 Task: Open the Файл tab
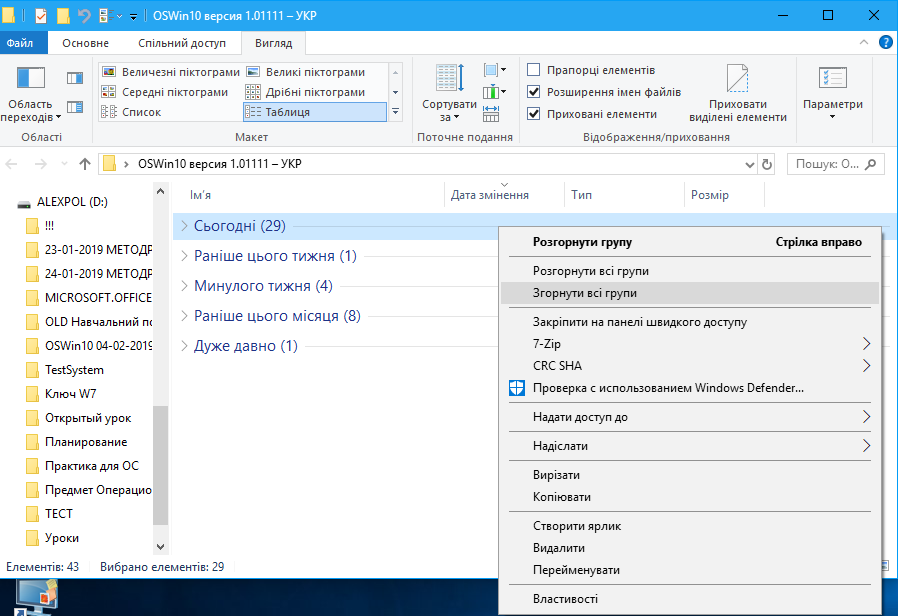pyautogui.click(x=21, y=43)
